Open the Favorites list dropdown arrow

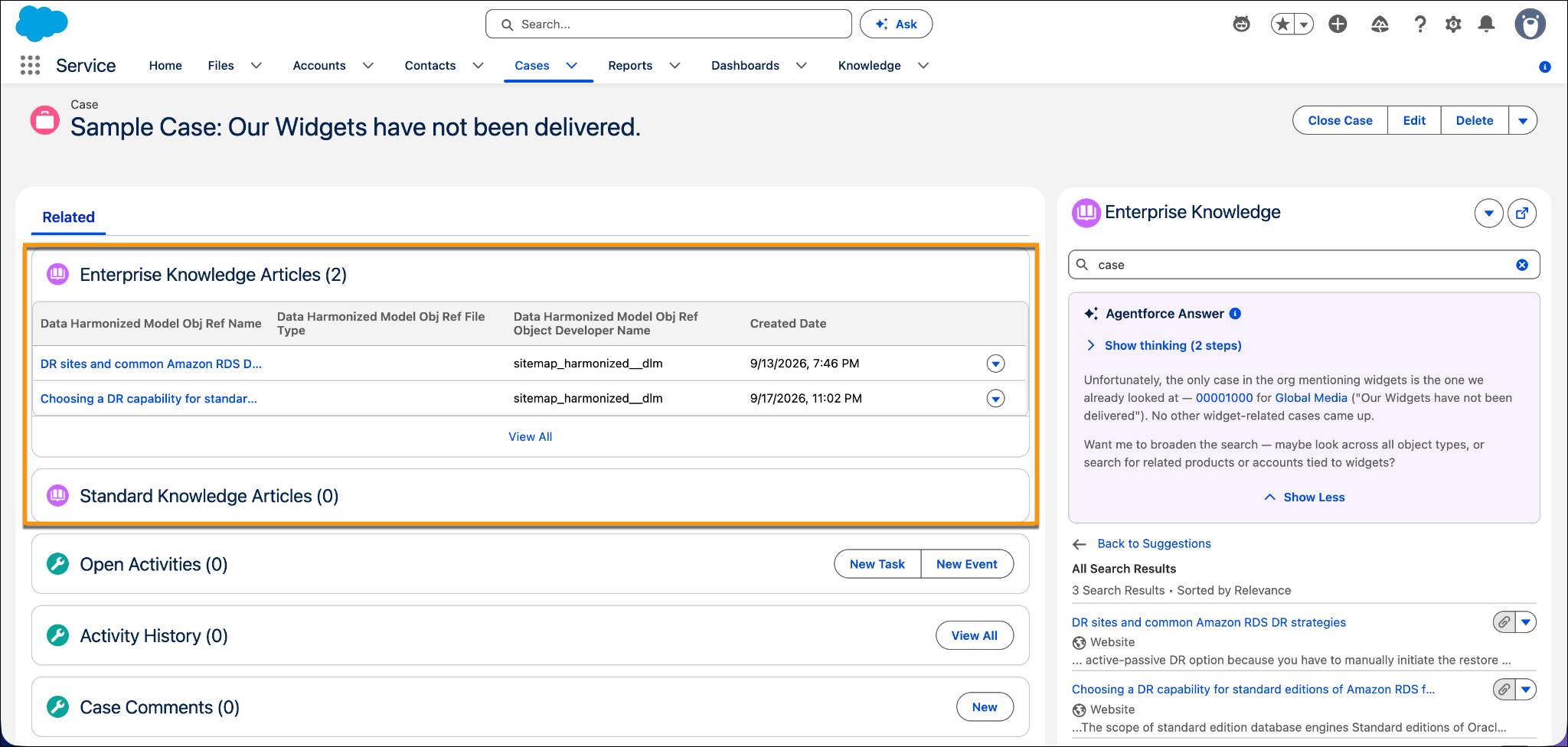(1304, 24)
